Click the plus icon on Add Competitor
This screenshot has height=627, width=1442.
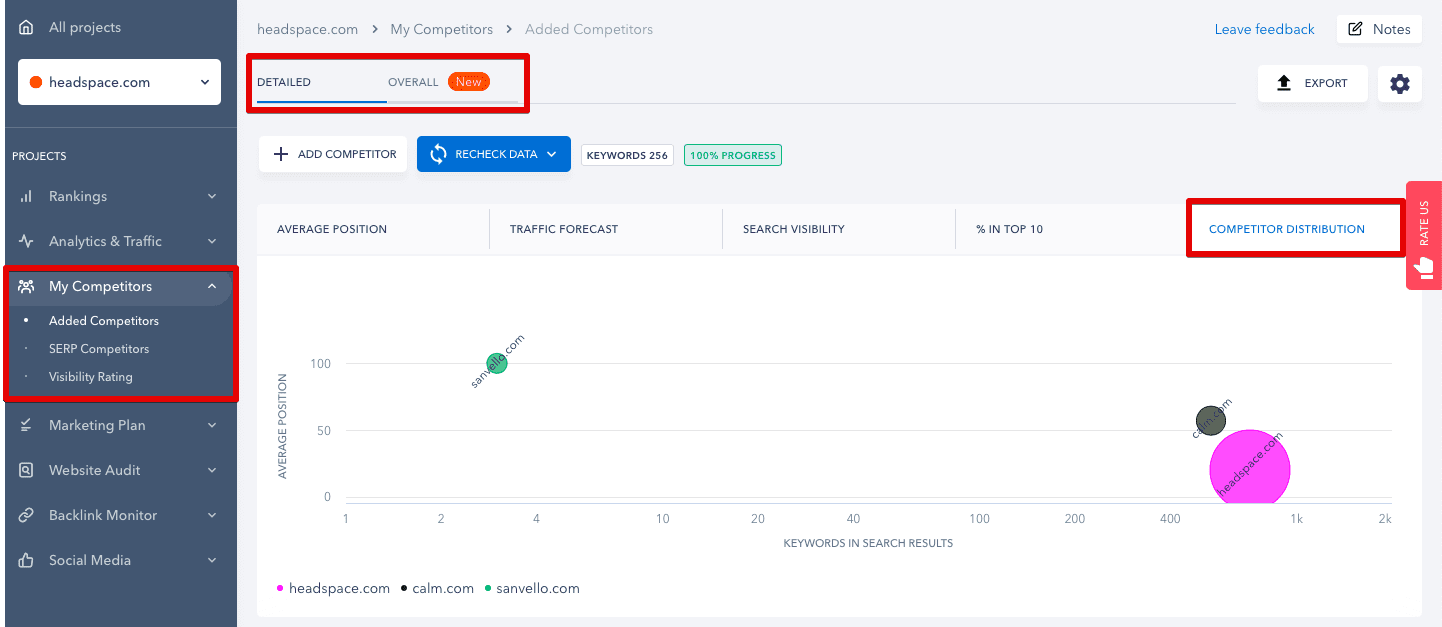point(281,154)
